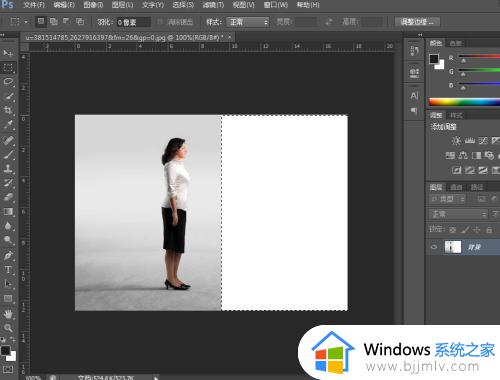Viewport: 500px width, 380px height.
Task: Add a Vibrance adjustment
Action: (496, 141)
